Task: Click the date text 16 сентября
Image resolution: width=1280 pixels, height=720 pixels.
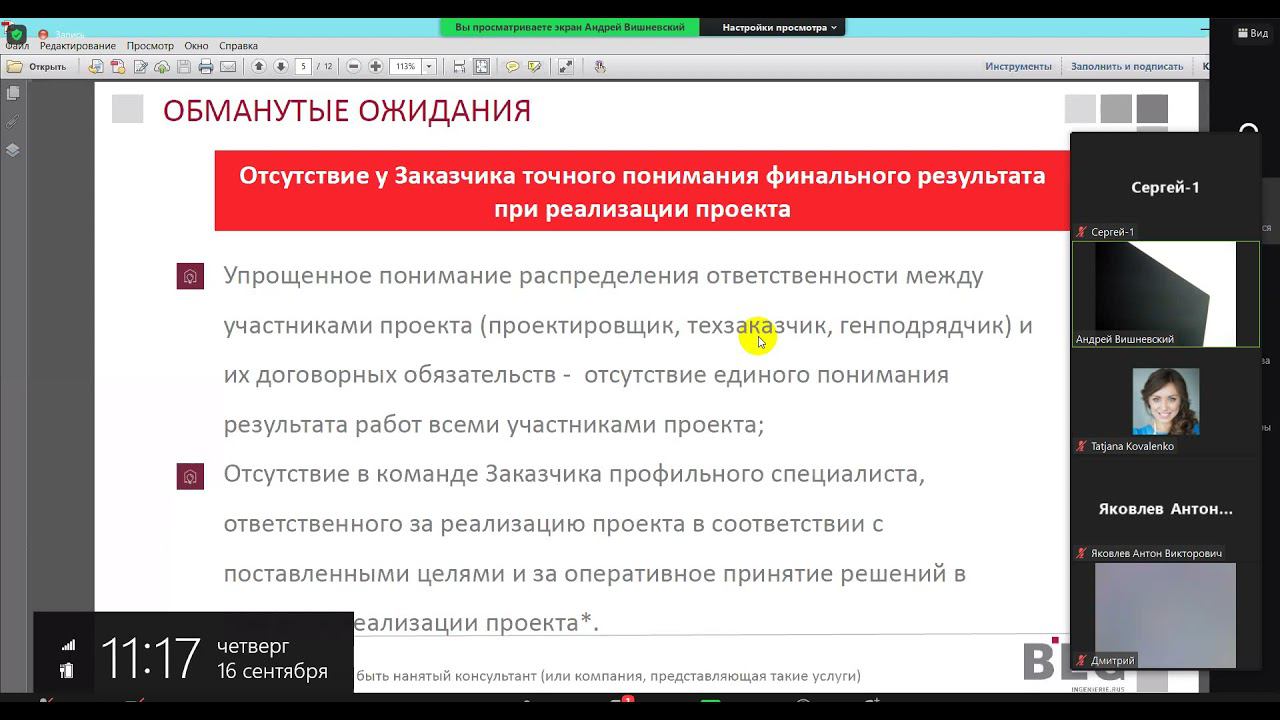Action: click(272, 672)
